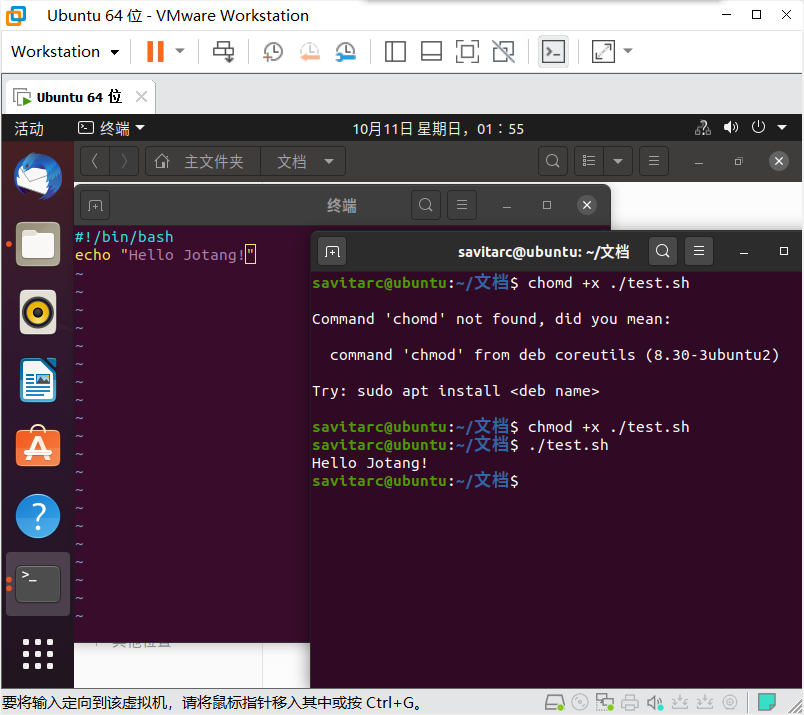Open clock and calendar panel
Image resolution: width=804 pixels, height=715 pixels.
coord(438,128)
